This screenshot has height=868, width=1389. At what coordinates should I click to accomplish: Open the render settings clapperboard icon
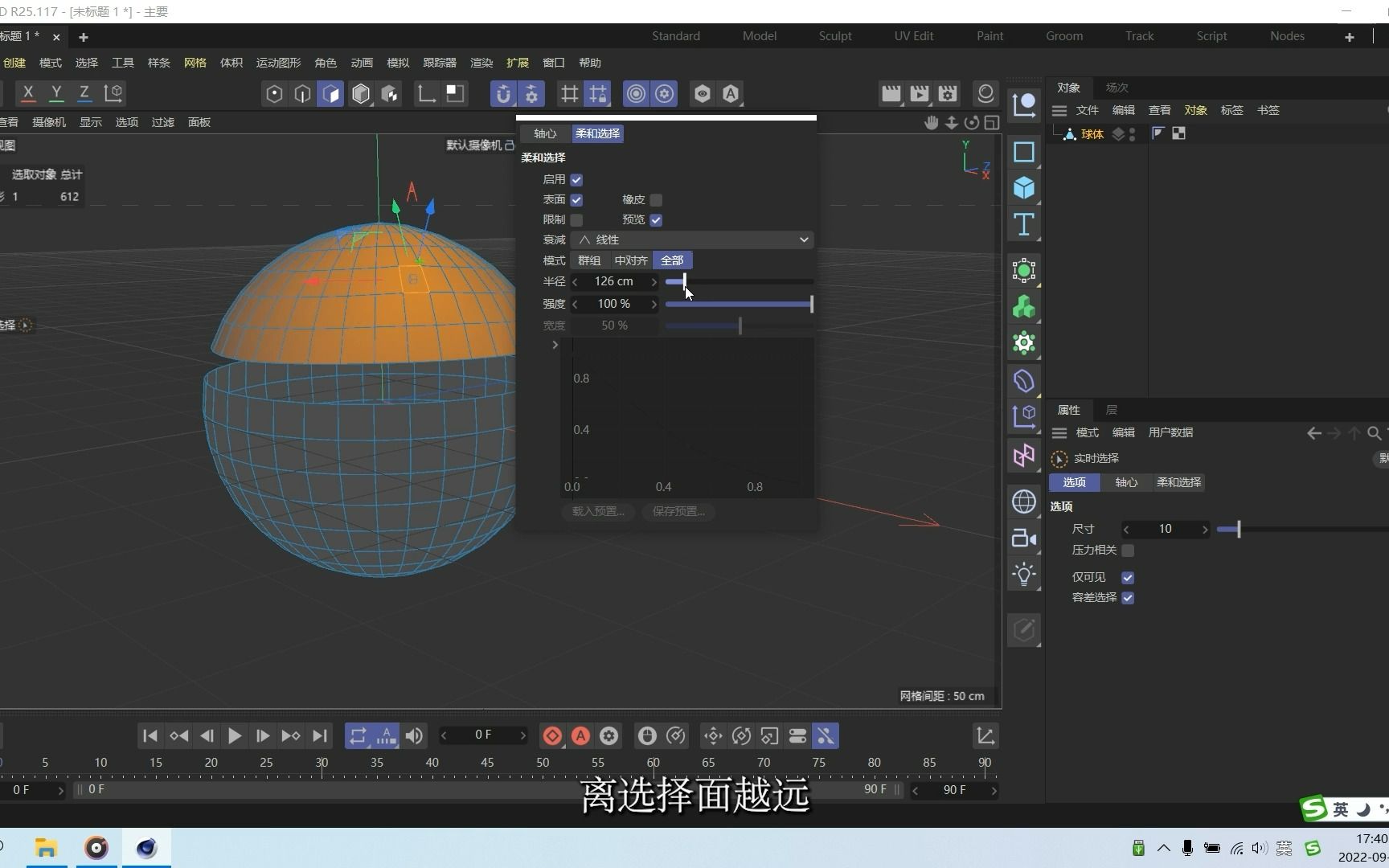coord(947,93)
